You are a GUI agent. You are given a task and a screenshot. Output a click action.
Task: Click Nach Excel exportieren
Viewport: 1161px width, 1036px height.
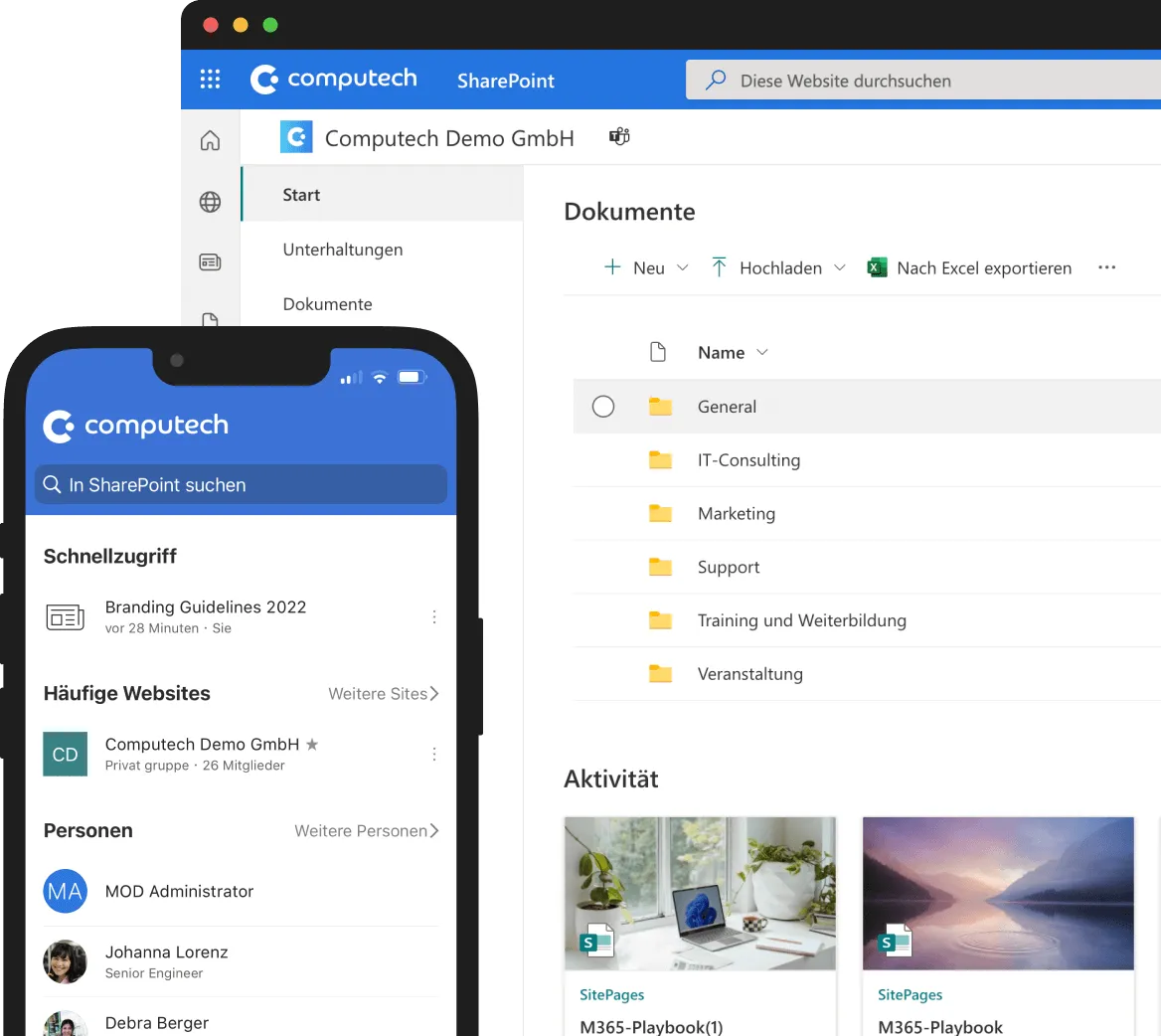coord(984,268)
